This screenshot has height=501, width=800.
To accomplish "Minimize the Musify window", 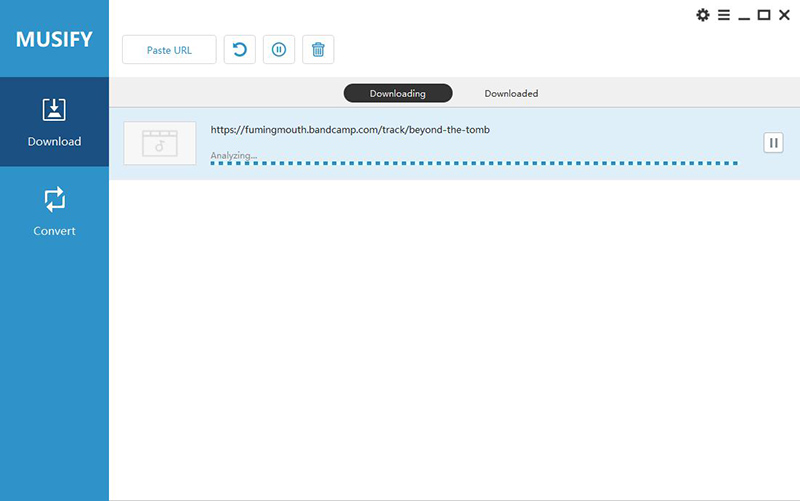I will [x=744, y=18].
